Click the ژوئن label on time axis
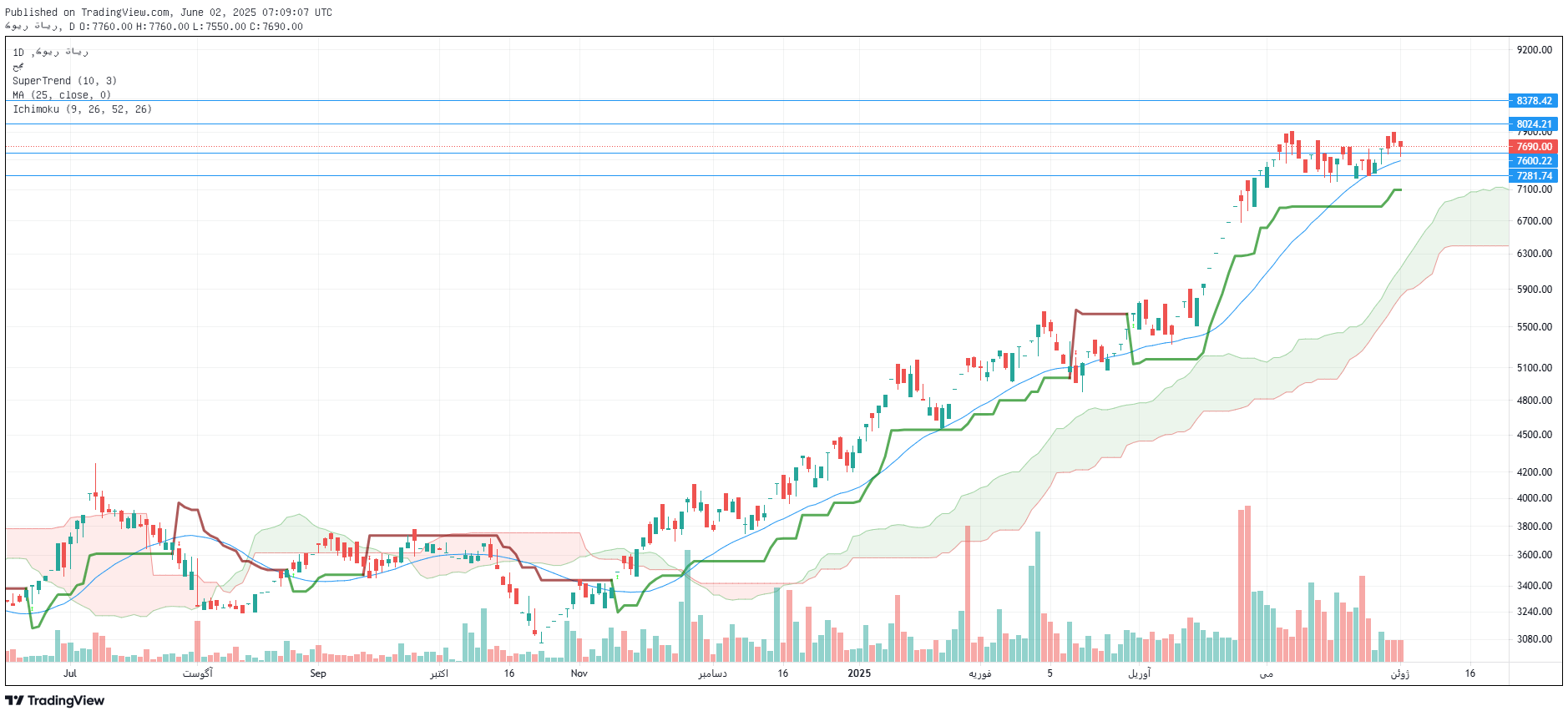The image size is (1568, 716). (1400, 673)
